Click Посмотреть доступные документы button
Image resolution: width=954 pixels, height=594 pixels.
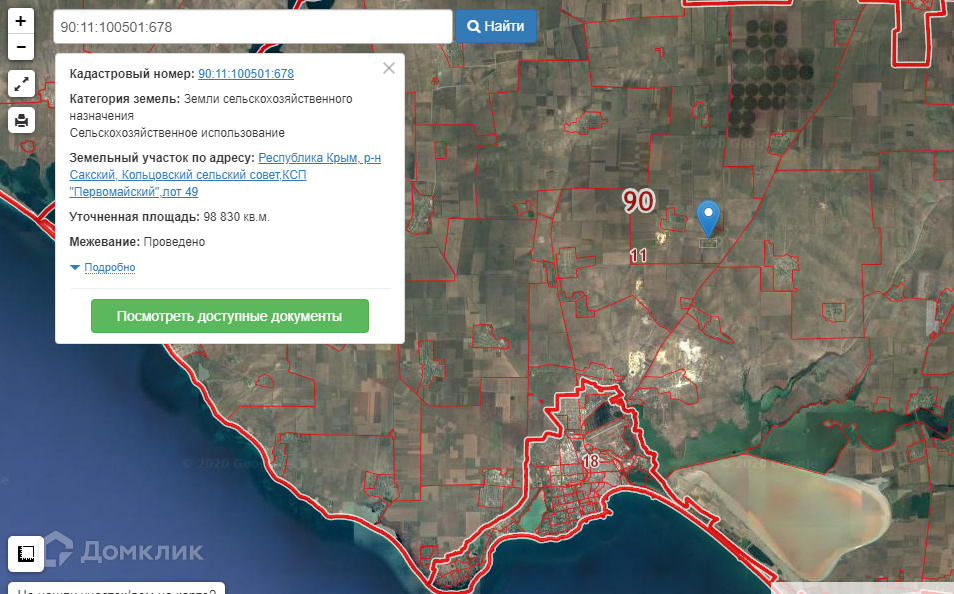pyautogui.click(x=229, y=316)
